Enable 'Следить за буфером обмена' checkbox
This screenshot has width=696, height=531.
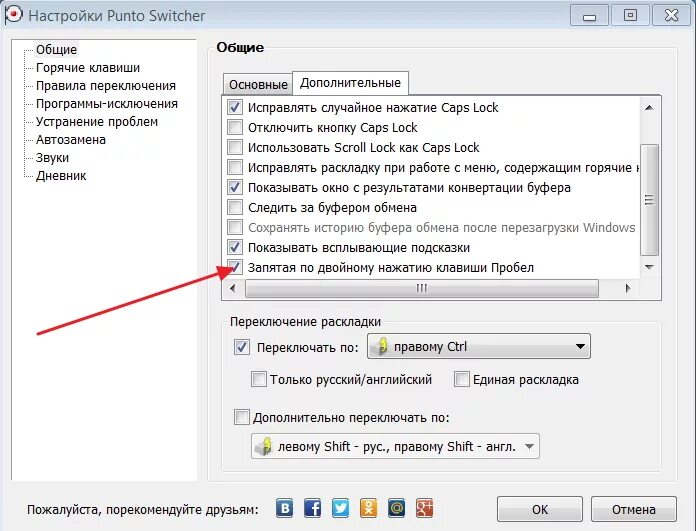point(235,207)
